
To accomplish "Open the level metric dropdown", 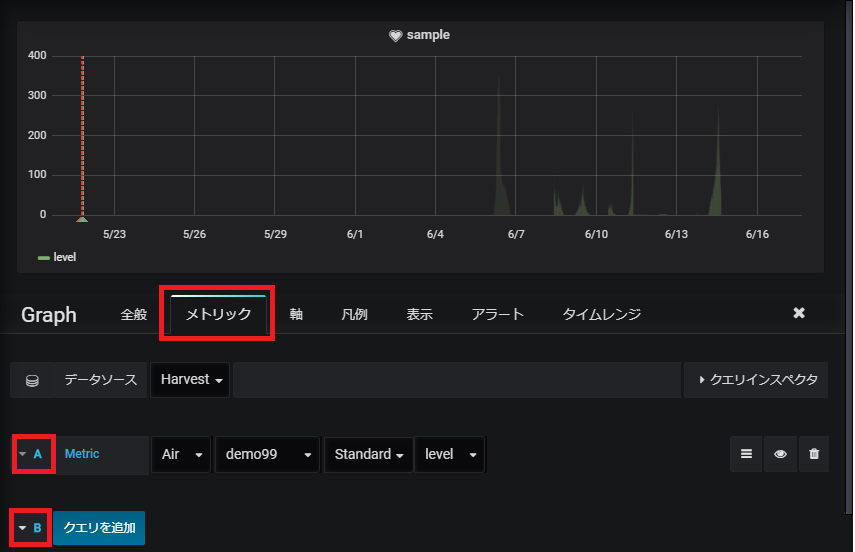I will 450,454.
